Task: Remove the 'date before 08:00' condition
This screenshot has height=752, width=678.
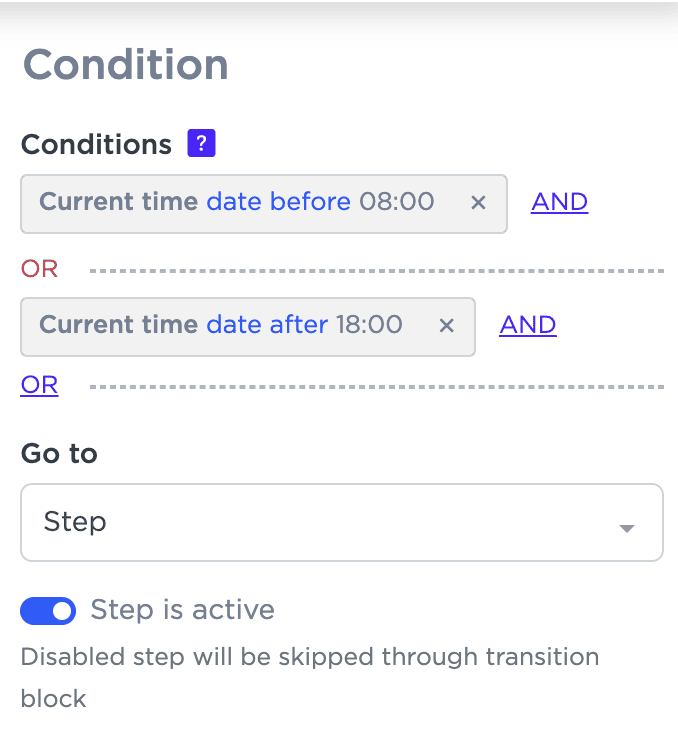Action: click(x=478, y=202)
